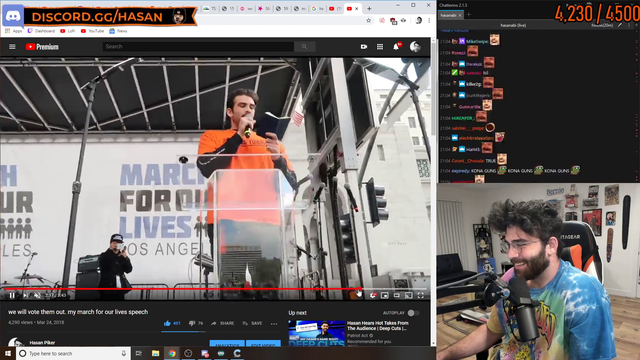Bookmark this page with star icon
Screen dimensions: 640x360
point(369,20)
